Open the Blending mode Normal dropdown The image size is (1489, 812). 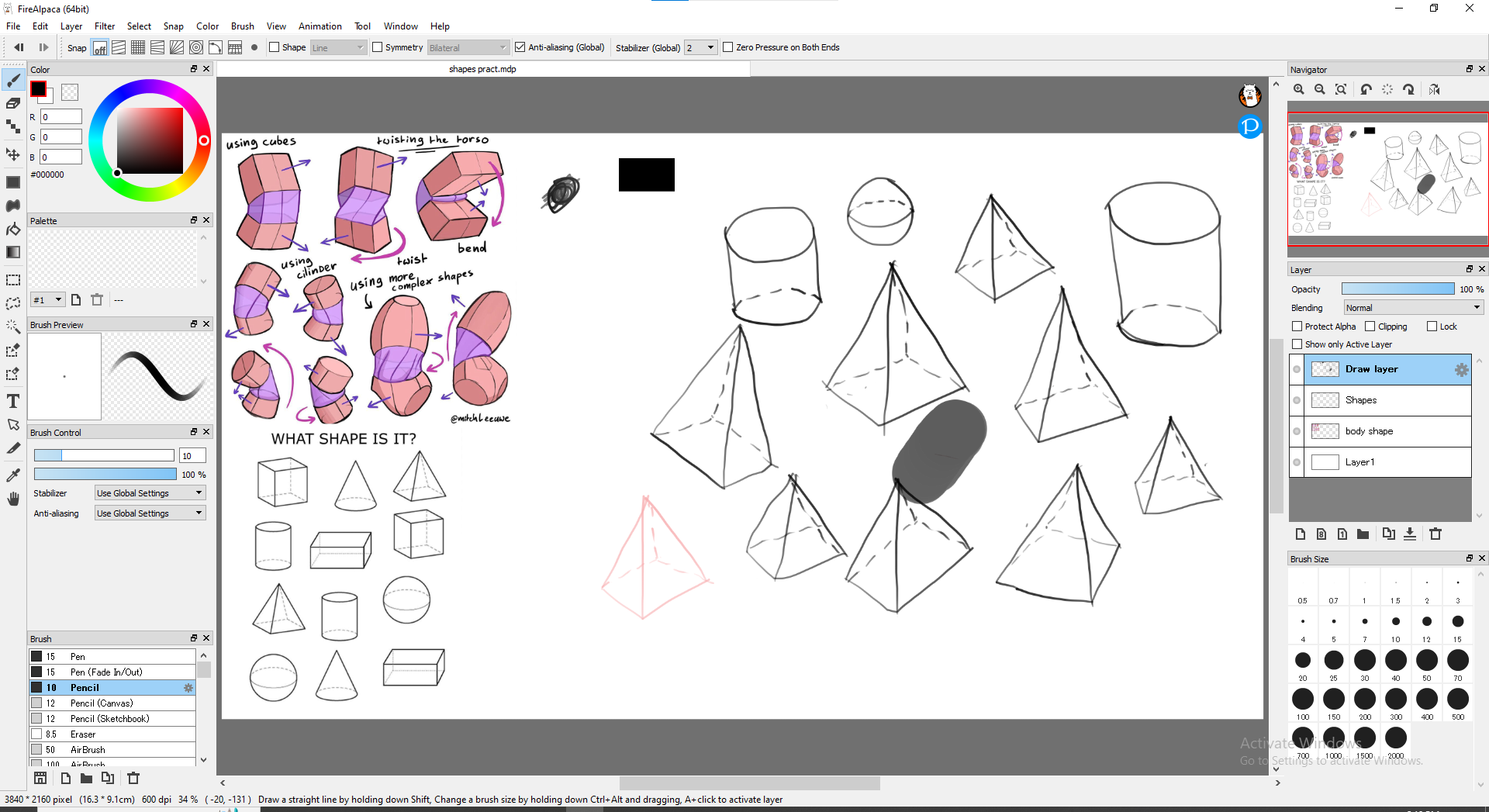point(1413,308)
